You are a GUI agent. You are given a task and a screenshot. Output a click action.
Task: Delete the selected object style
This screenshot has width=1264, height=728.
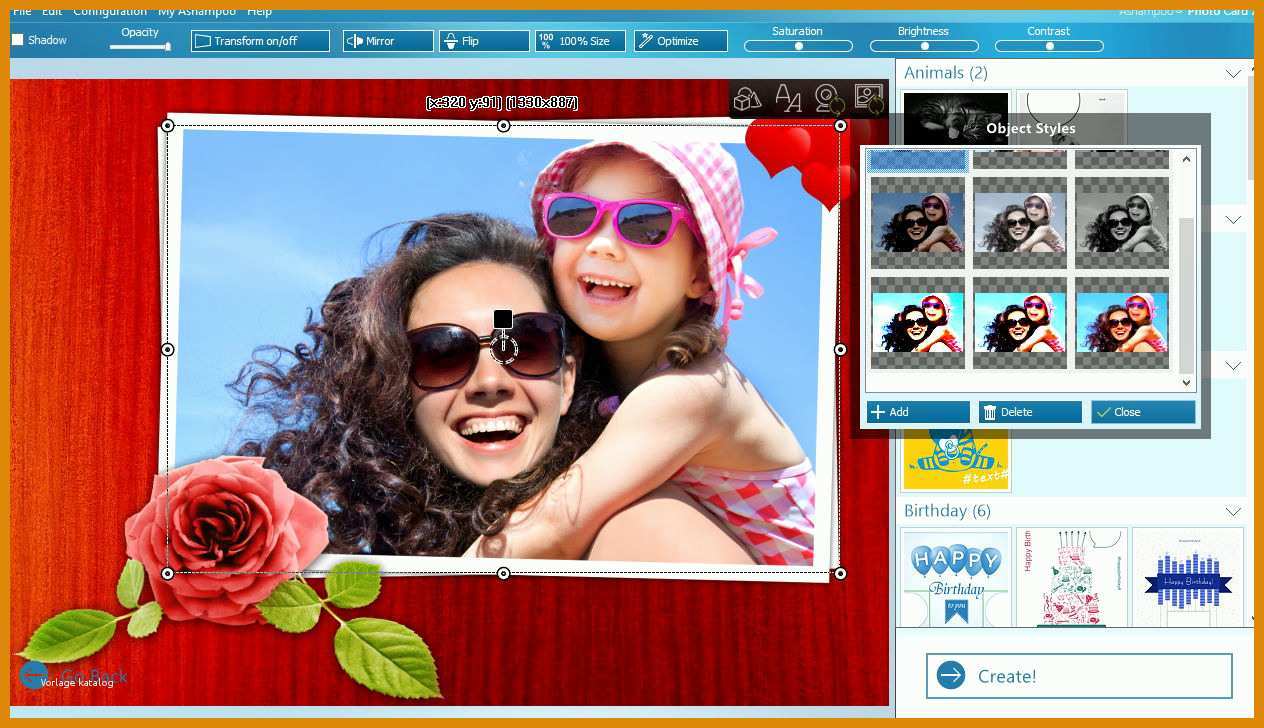tap(1030, 412)
